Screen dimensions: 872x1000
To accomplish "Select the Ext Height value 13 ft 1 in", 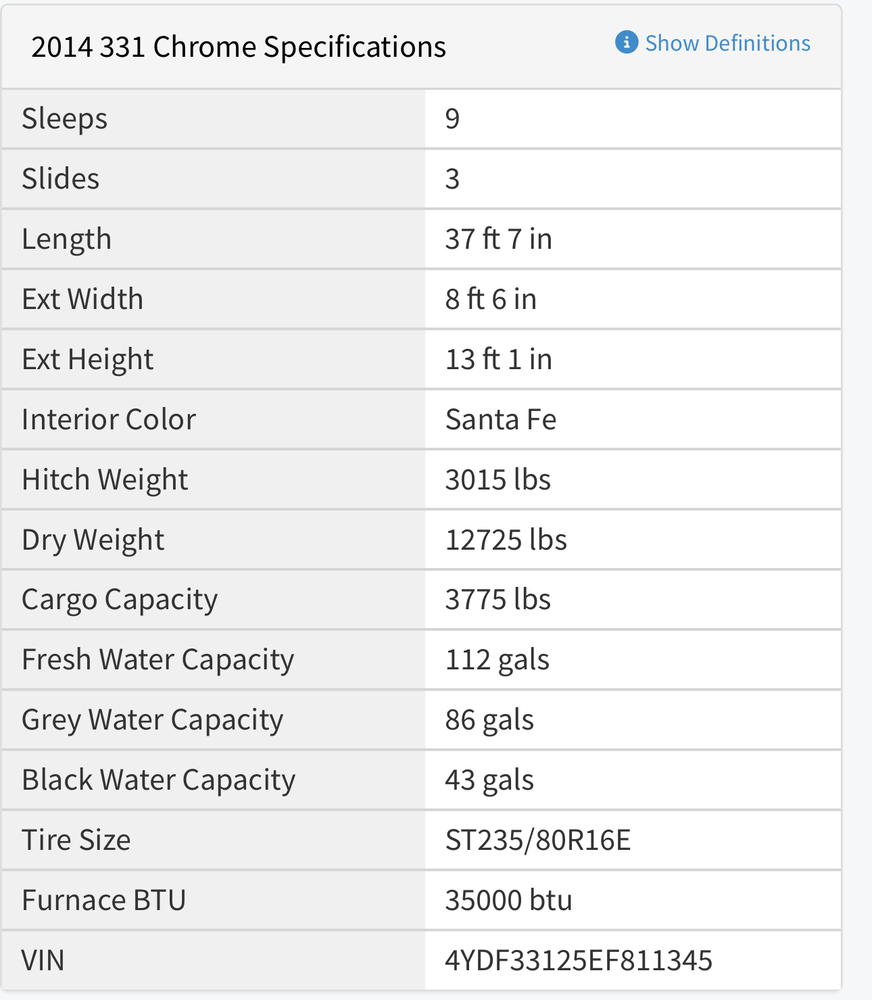I will click(x=498, y=359).
